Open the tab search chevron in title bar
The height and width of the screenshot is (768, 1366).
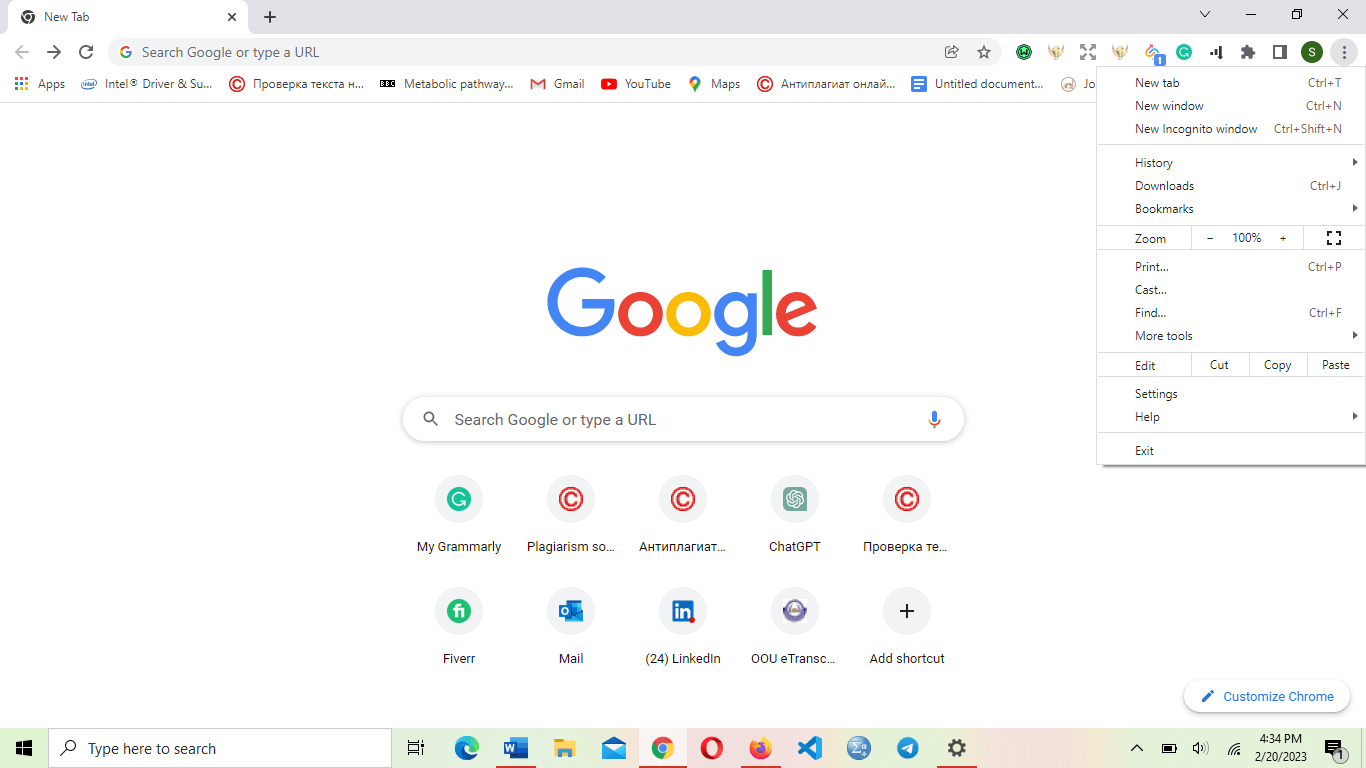[1205, 15]
